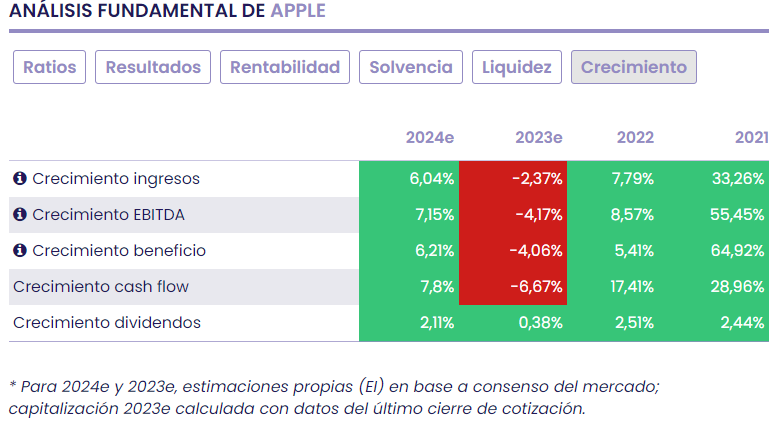Select the Rentabilidad tab
The width and height of the screenshot is (777, 427).
click(x=285, y=68)
